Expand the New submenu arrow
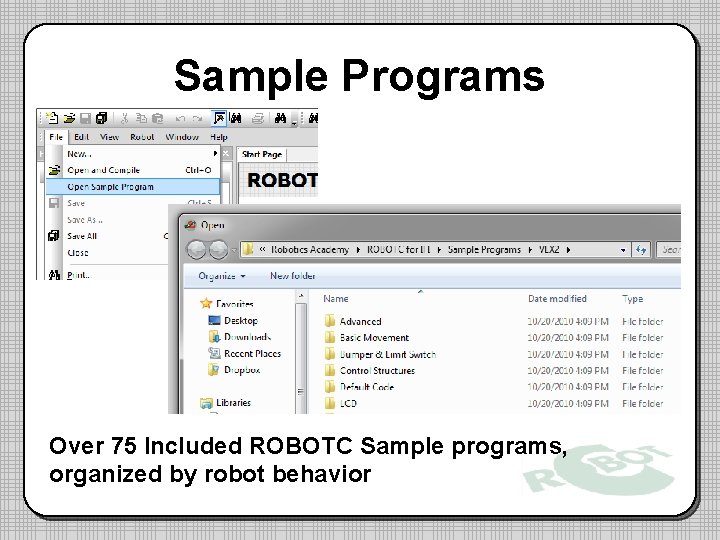Image resolution: width=720 pixels, height=540 pixels. 215,153
